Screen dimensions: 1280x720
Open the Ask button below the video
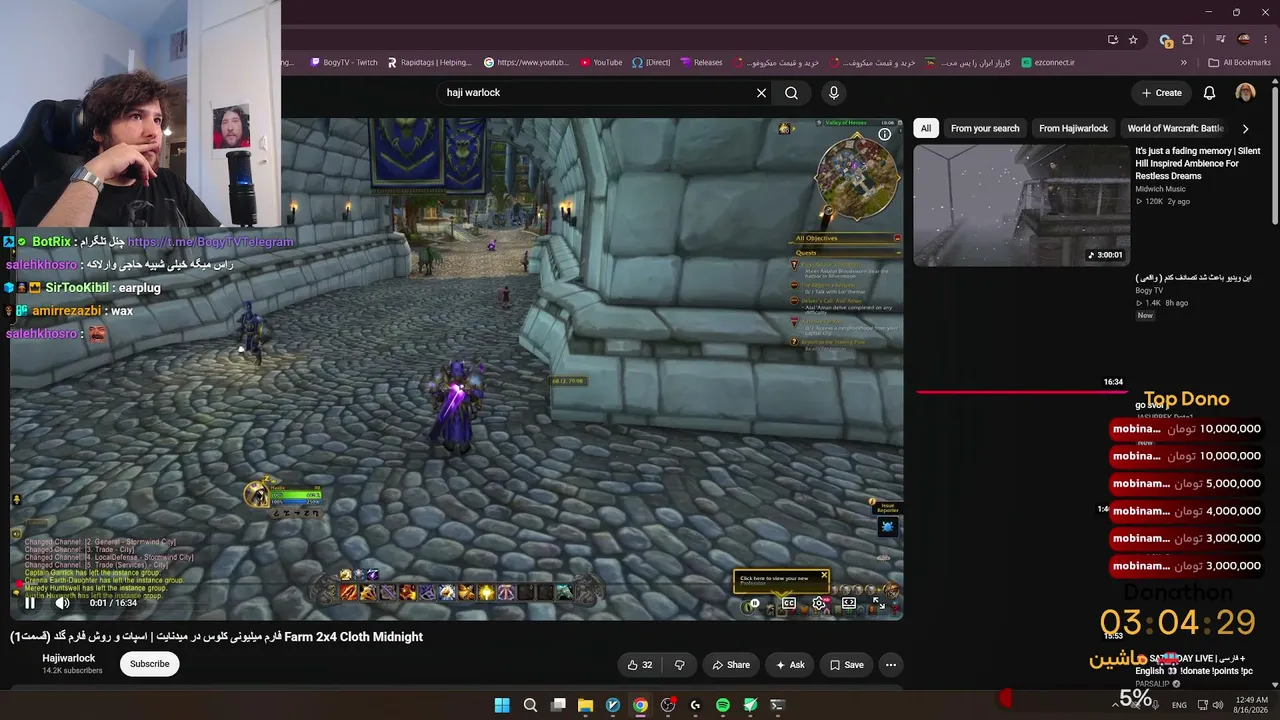790,665
